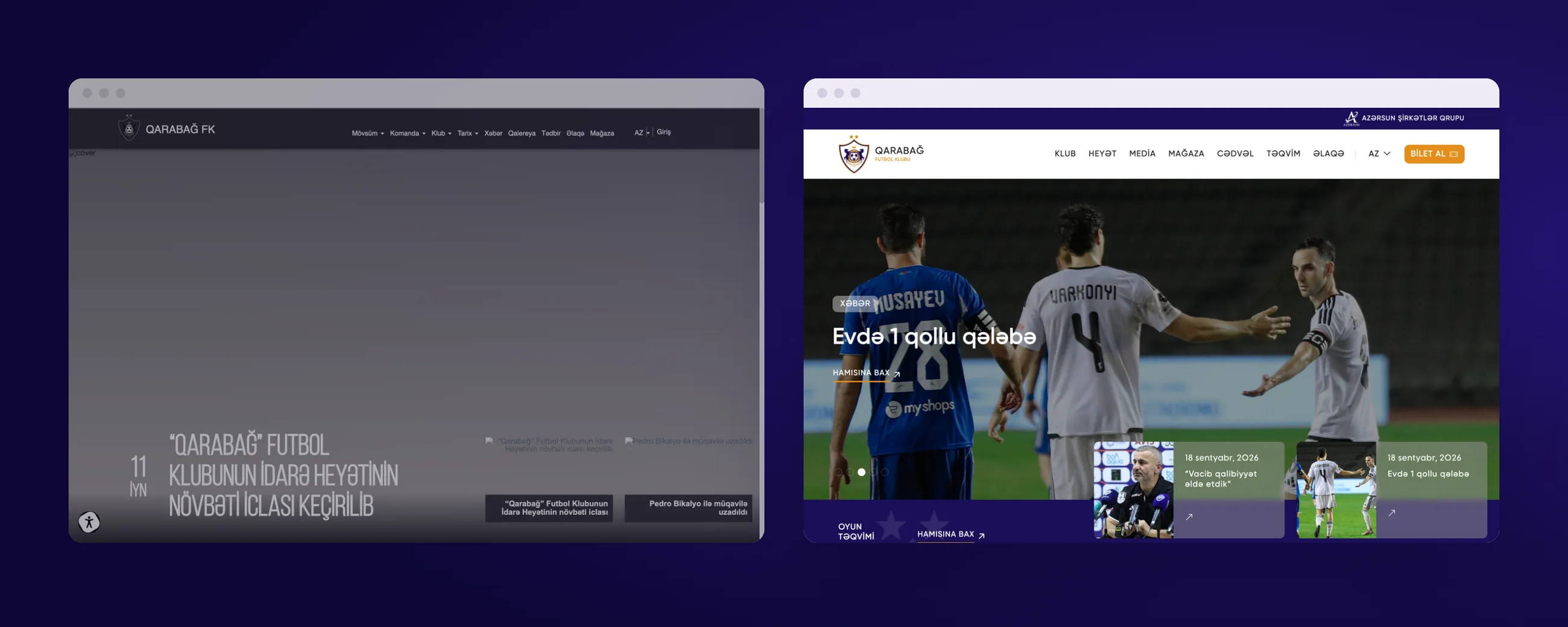
Task: Click the 'Pedro Bikalyo ilə müqavilə uzadıldı' tile
Action: tap(689, 508)
